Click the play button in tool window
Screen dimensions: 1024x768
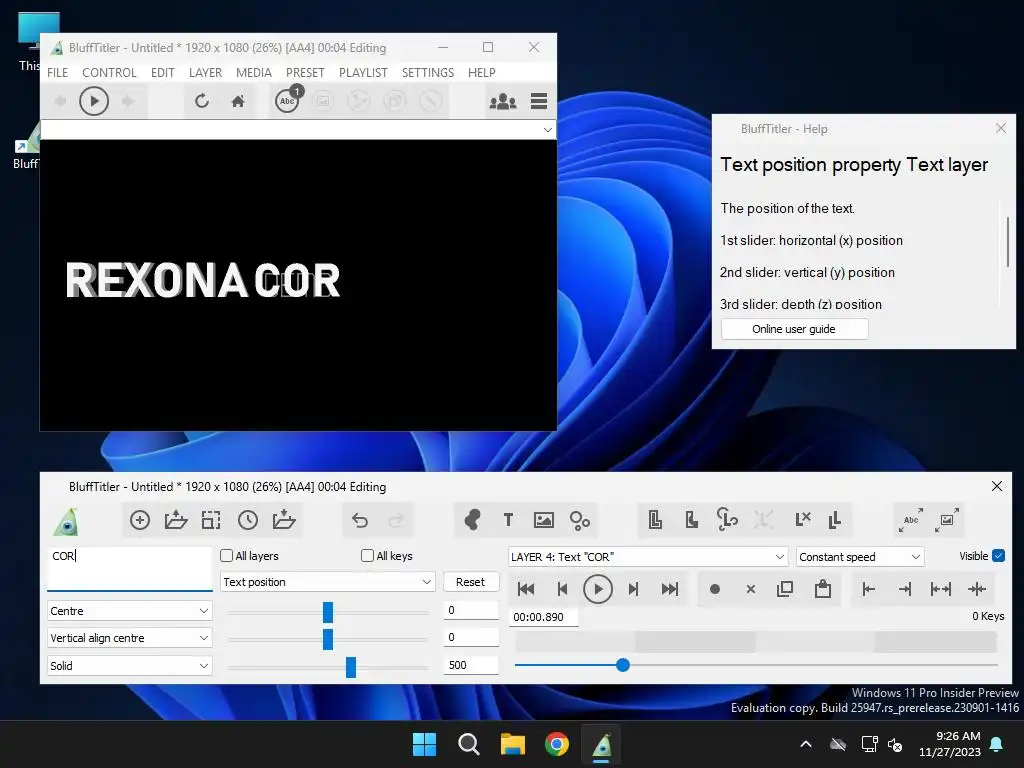click(x=598, y=589)
